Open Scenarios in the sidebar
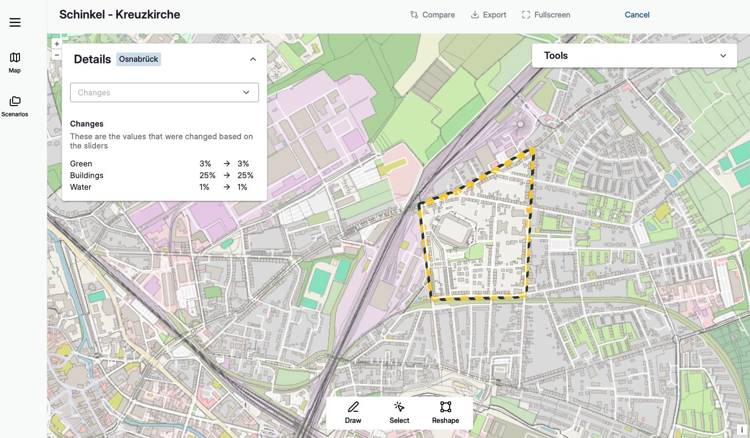The width and height of the screenshot is (750, 438). tap(15, 106)
